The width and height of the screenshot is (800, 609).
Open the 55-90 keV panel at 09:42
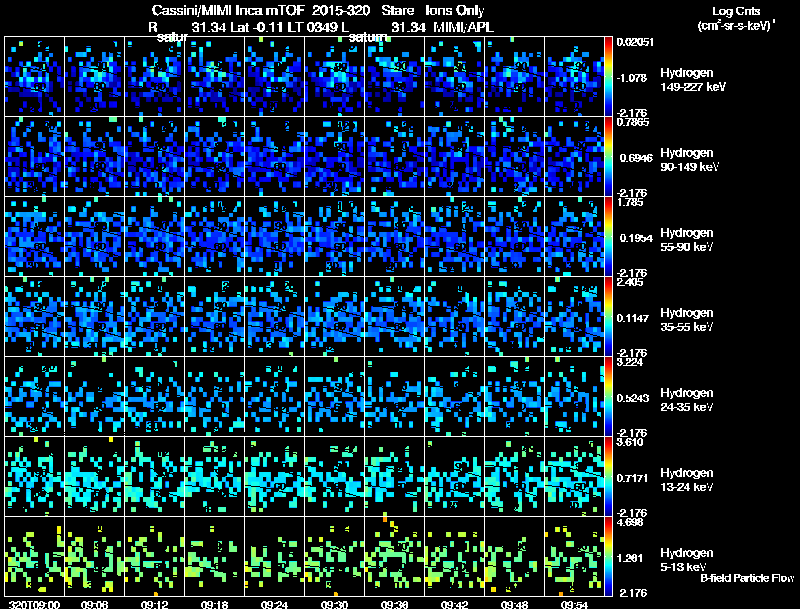pos(454,237)
